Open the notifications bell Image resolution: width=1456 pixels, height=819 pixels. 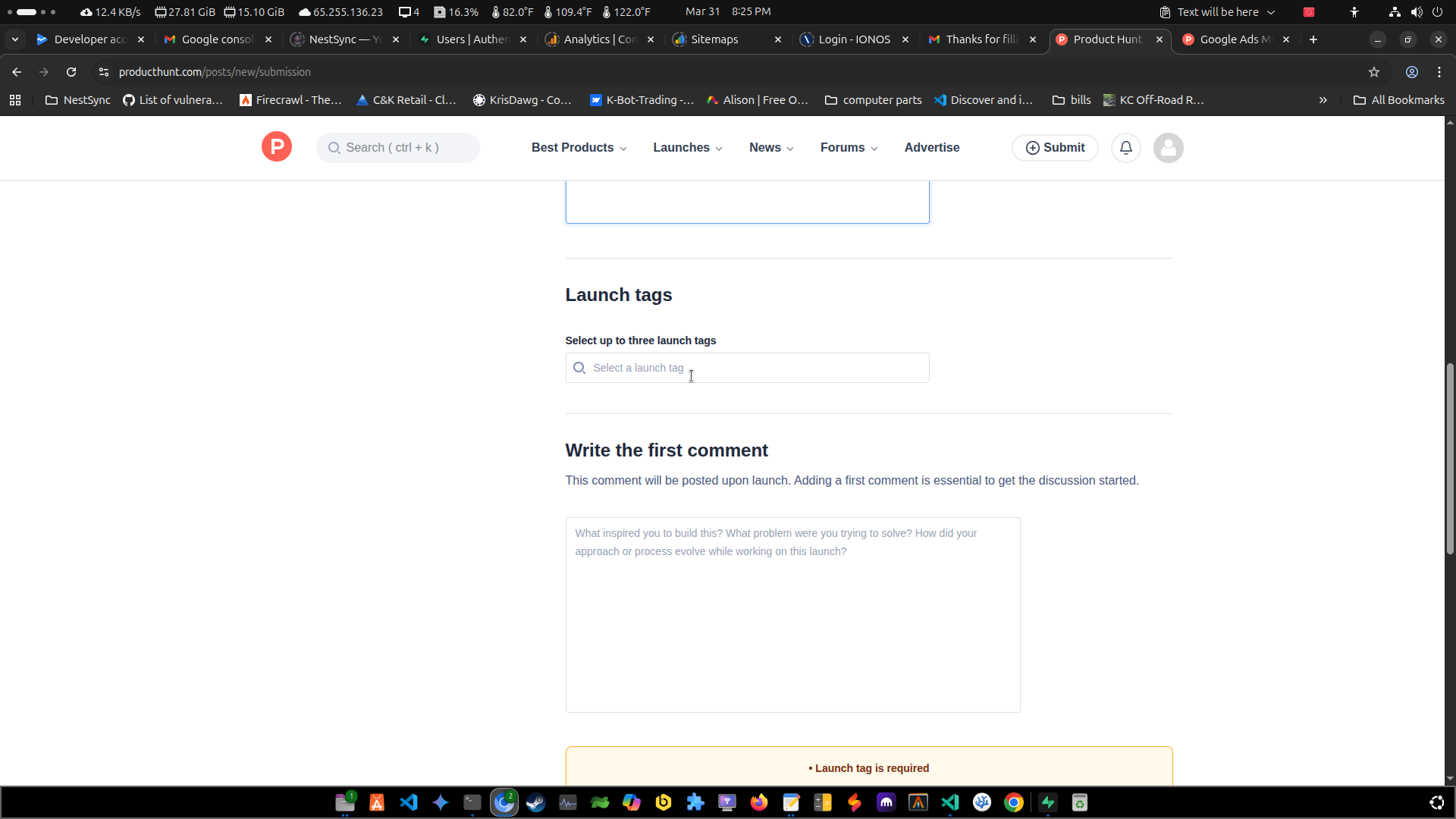pos(1126,148)
